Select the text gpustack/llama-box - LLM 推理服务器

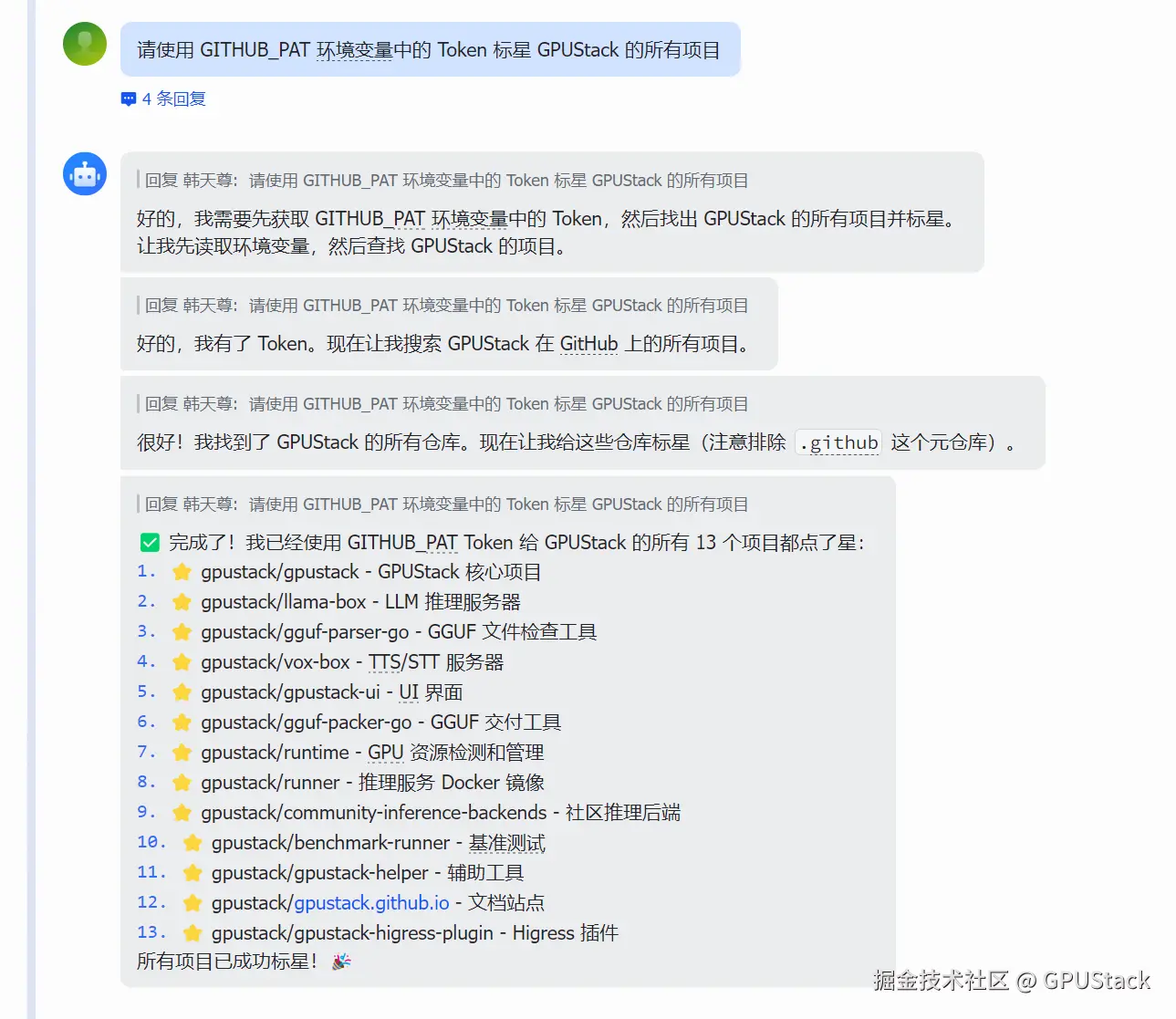[360, 602]
